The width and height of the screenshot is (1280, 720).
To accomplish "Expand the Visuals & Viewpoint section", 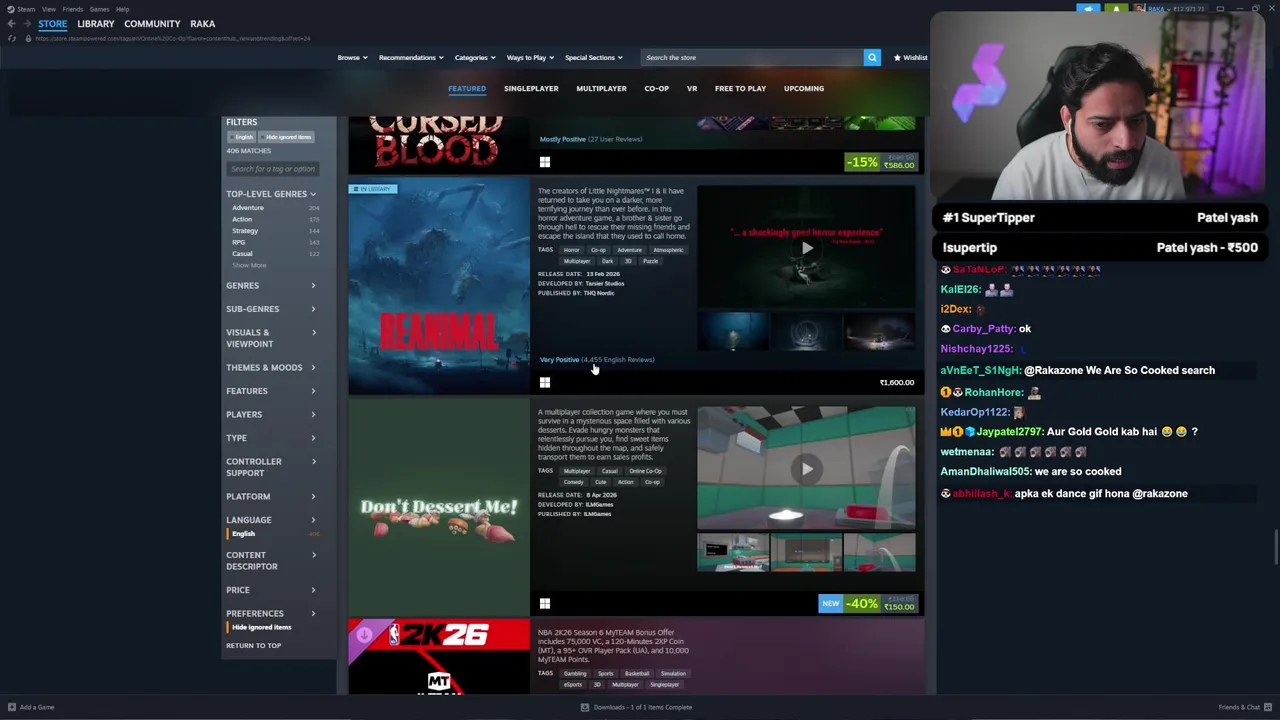I will [271, 338].
